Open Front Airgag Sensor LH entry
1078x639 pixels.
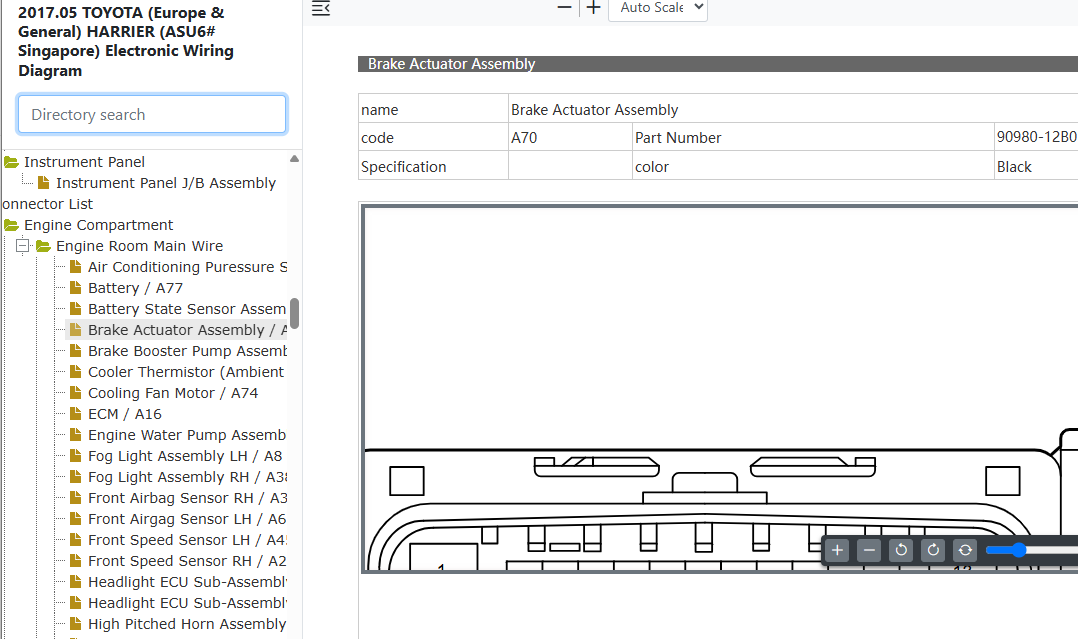click(x=187, y=519)
